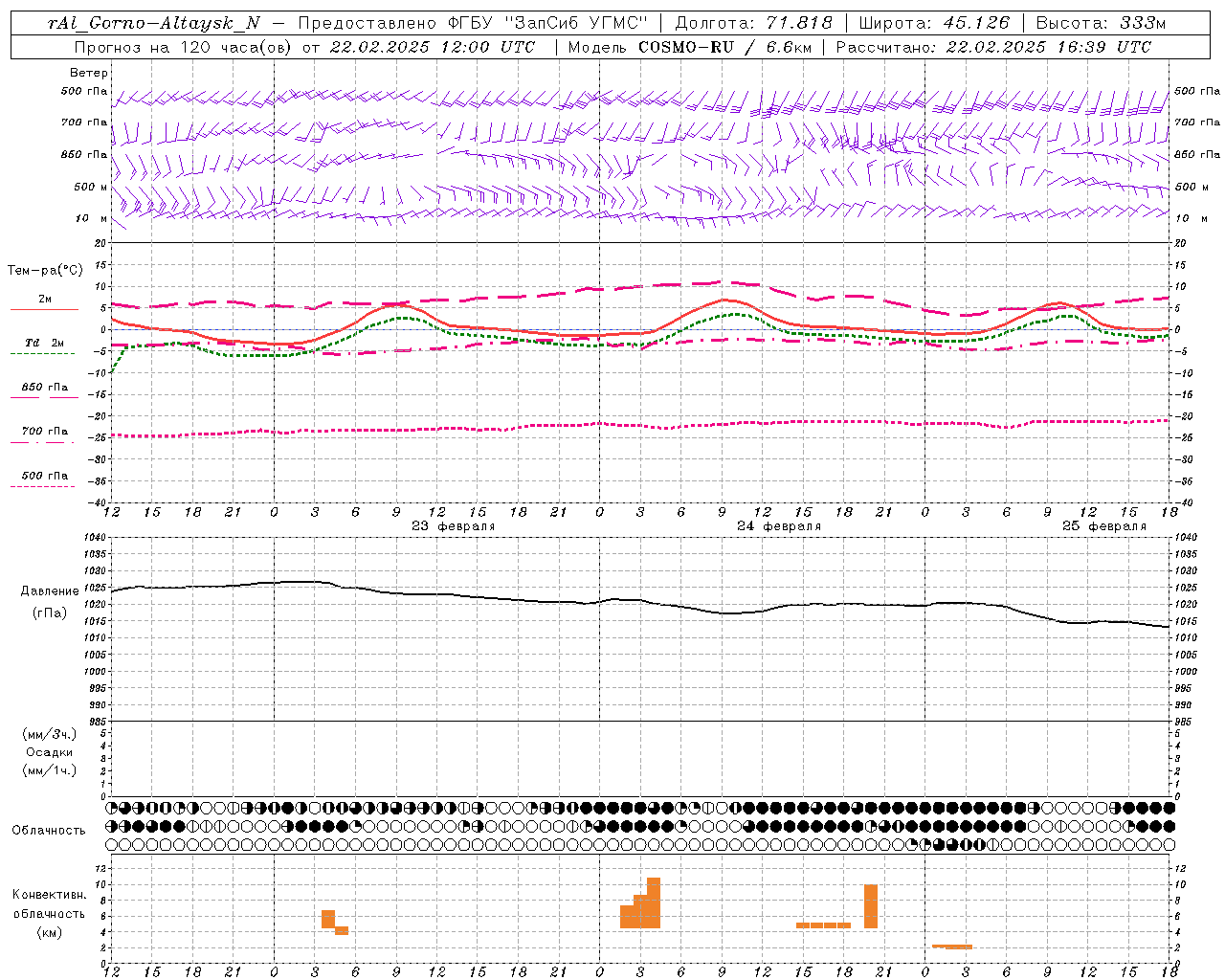
Task: Click the lowest flat orange bar after 25 февраля midnight
Action: tap(952, 947)
